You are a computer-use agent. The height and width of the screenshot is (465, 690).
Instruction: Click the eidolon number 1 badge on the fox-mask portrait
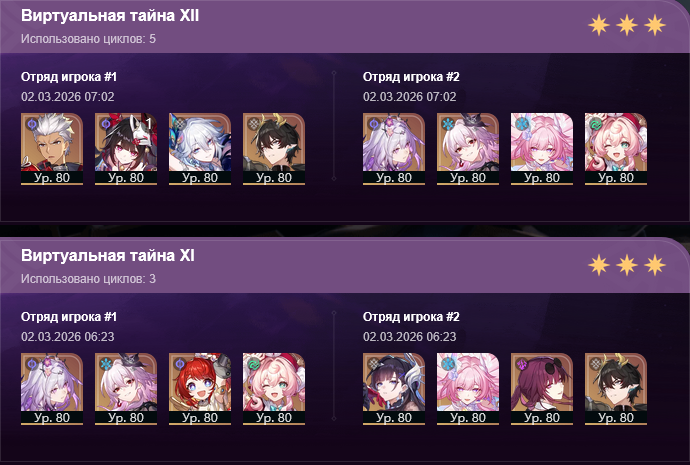pos(148,124)
